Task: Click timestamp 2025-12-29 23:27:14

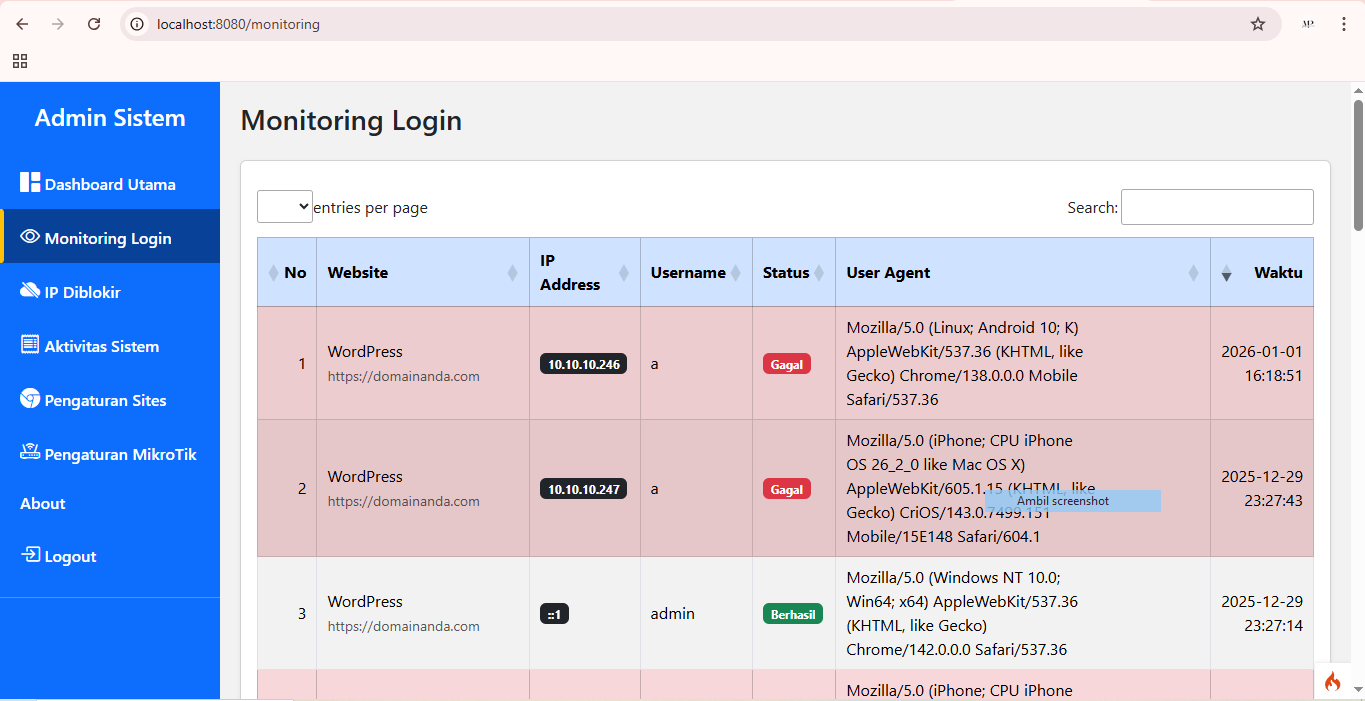Action: pos(1262,613)
